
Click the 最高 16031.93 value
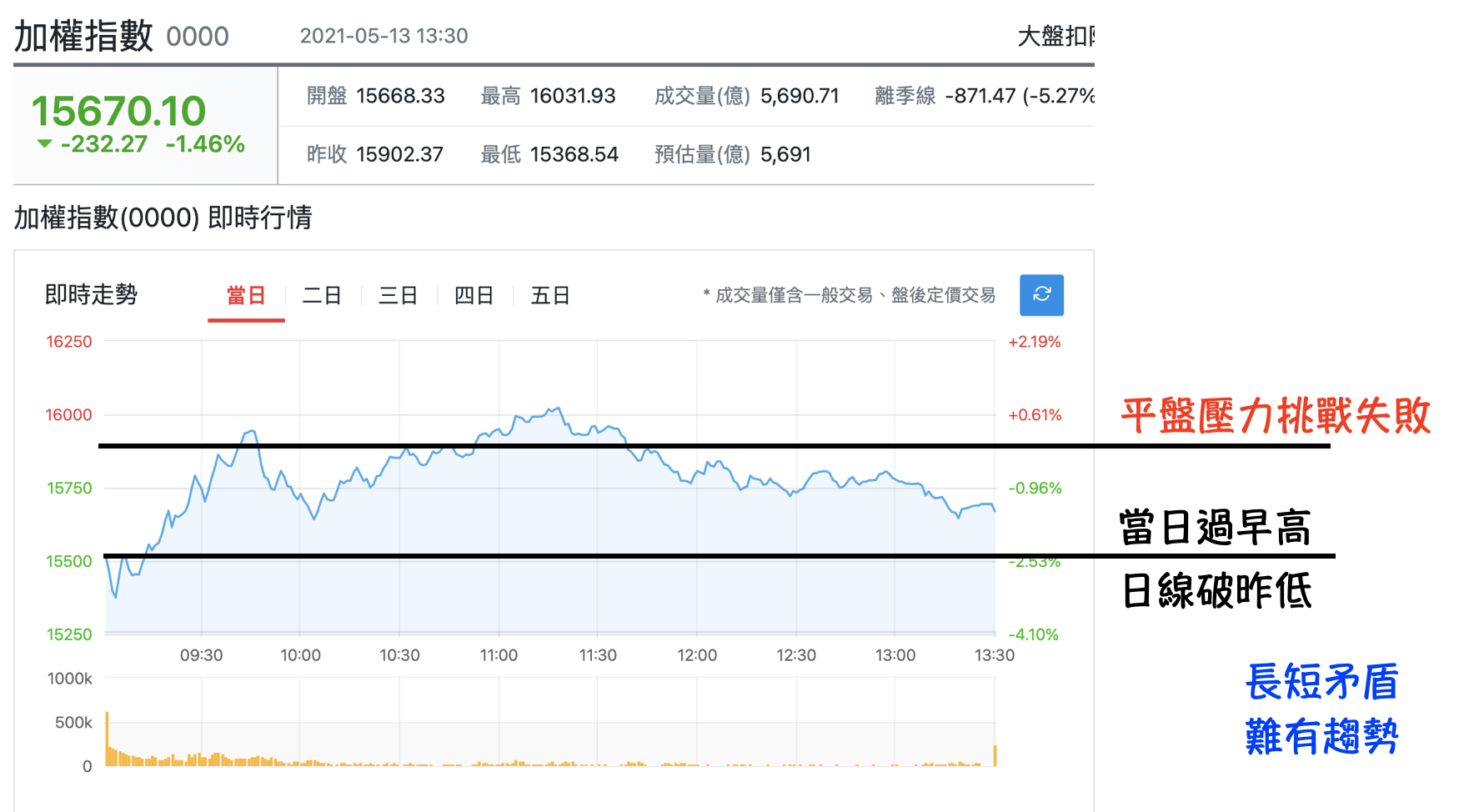click(x=573, y=96)
